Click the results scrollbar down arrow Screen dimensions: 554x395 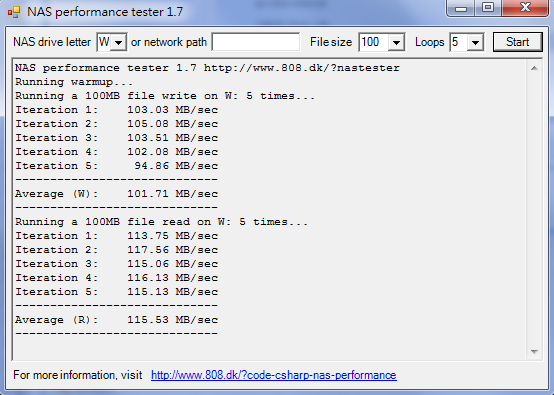(534, 352)
